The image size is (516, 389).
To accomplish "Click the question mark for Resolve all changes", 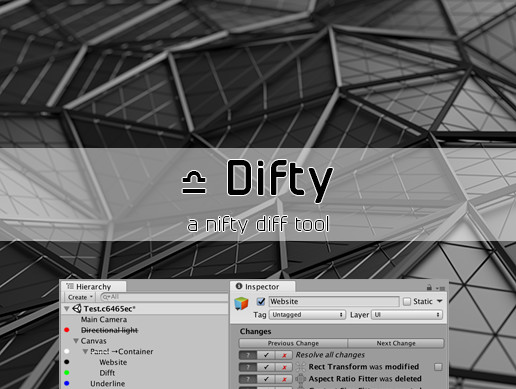I will (248, 355).
